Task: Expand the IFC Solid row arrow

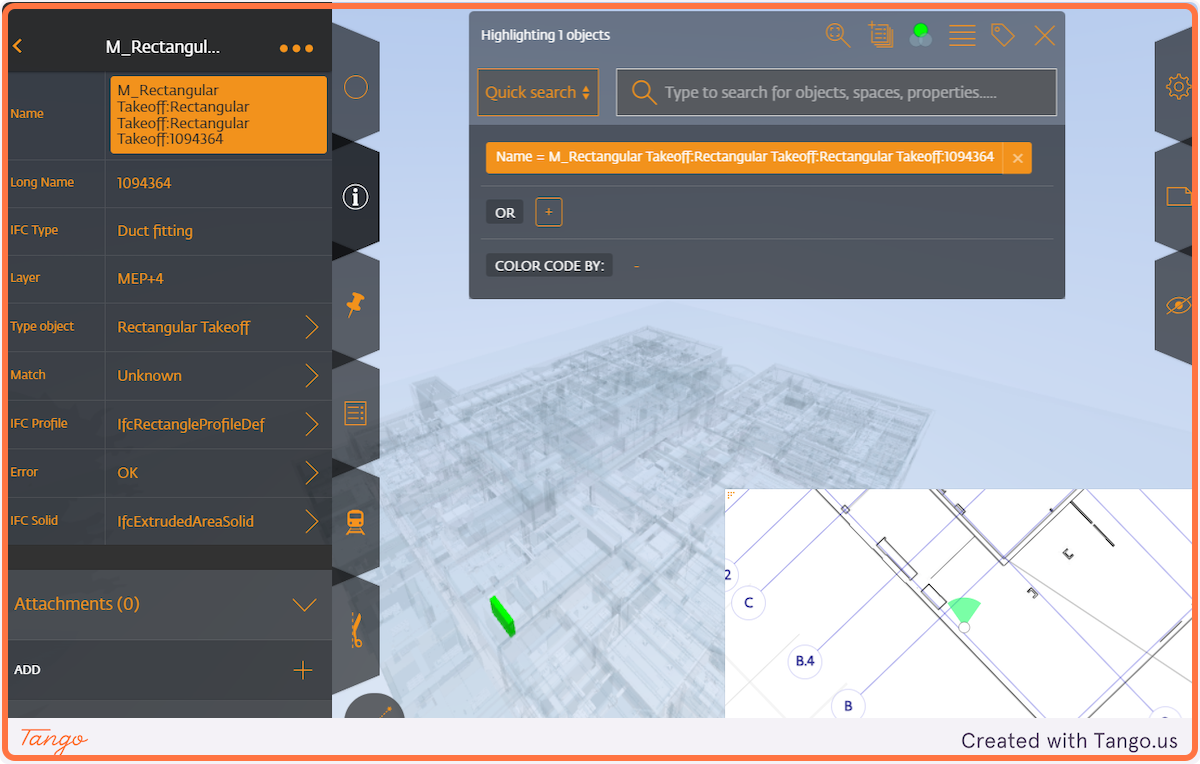Action: [311, 521]
